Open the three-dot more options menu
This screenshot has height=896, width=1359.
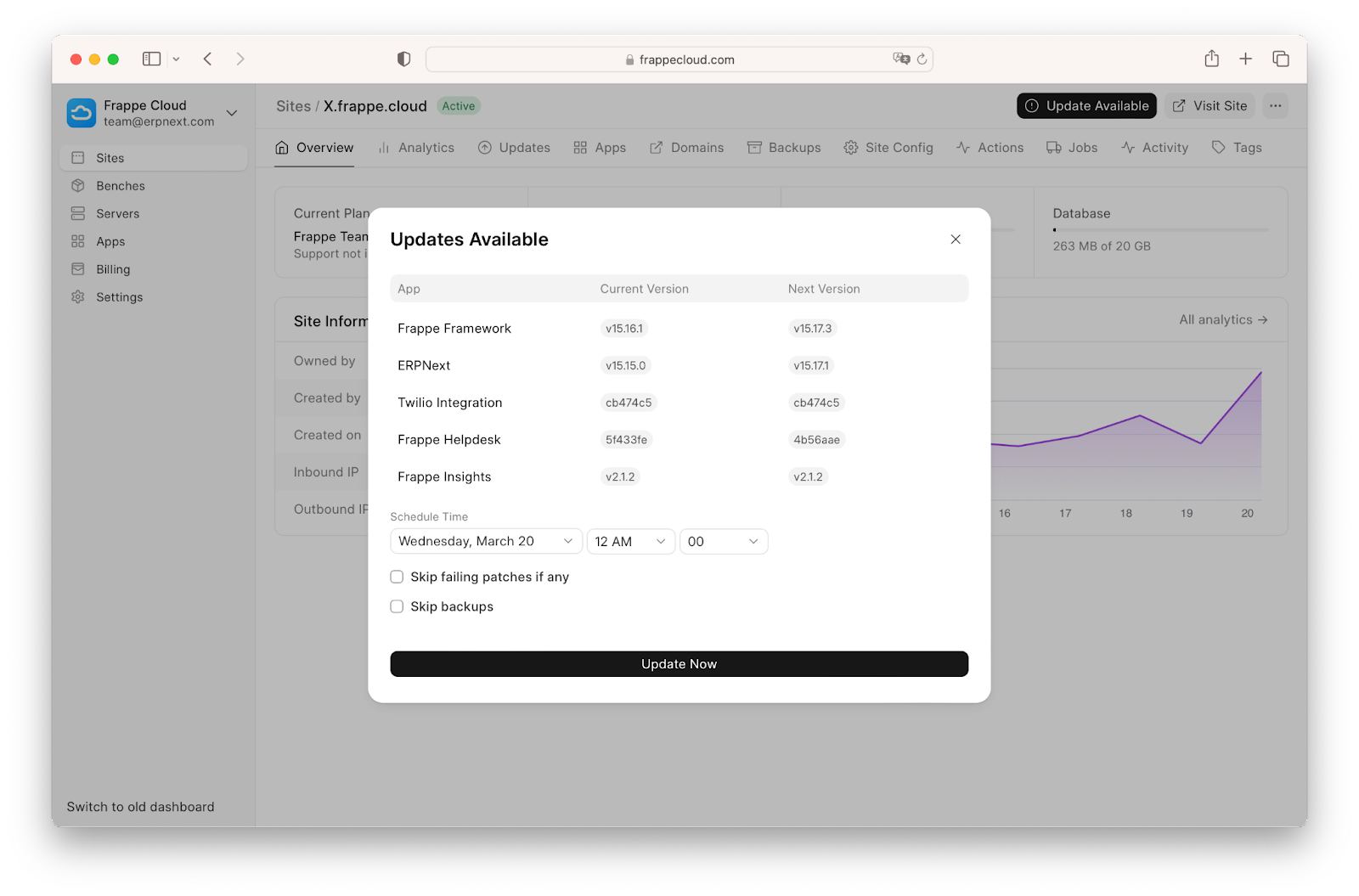tap(1275, 106)
